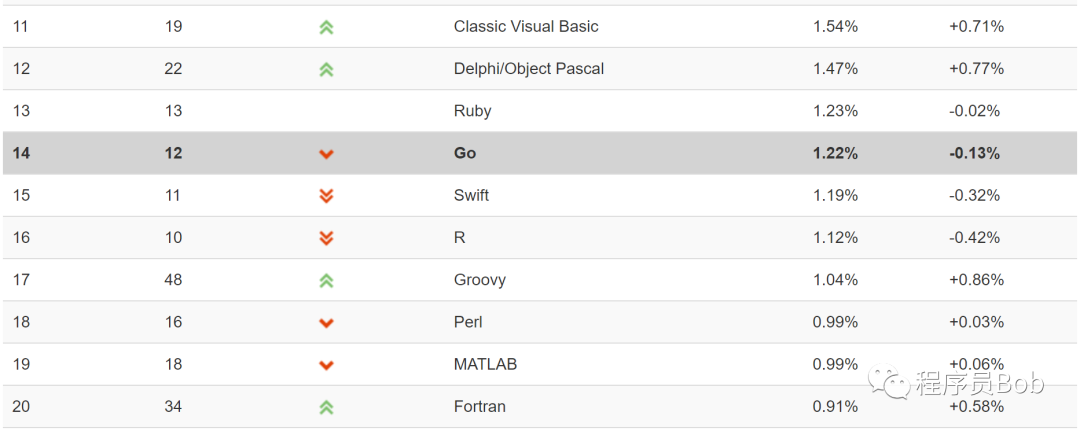
Task: Click the red double-down arrows in the R row
Action: [x=326, y=238]
